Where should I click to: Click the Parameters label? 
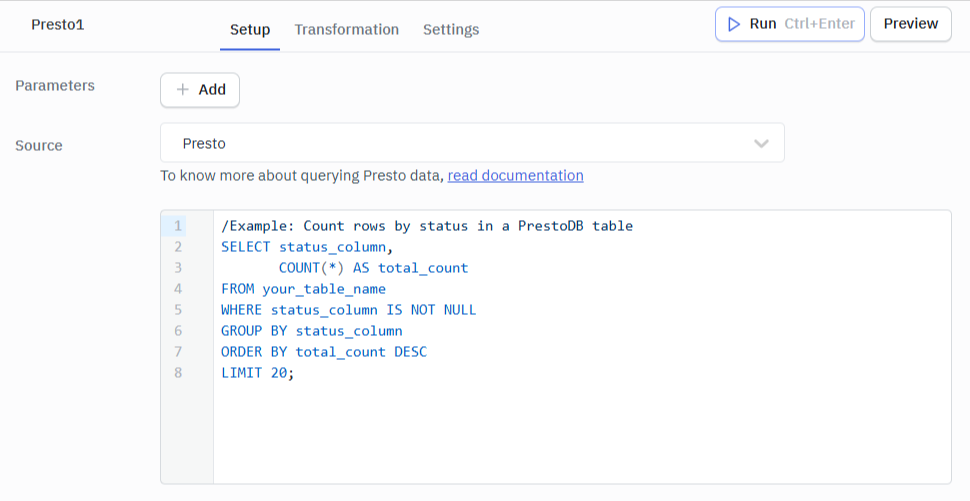[x=55, y=85]
